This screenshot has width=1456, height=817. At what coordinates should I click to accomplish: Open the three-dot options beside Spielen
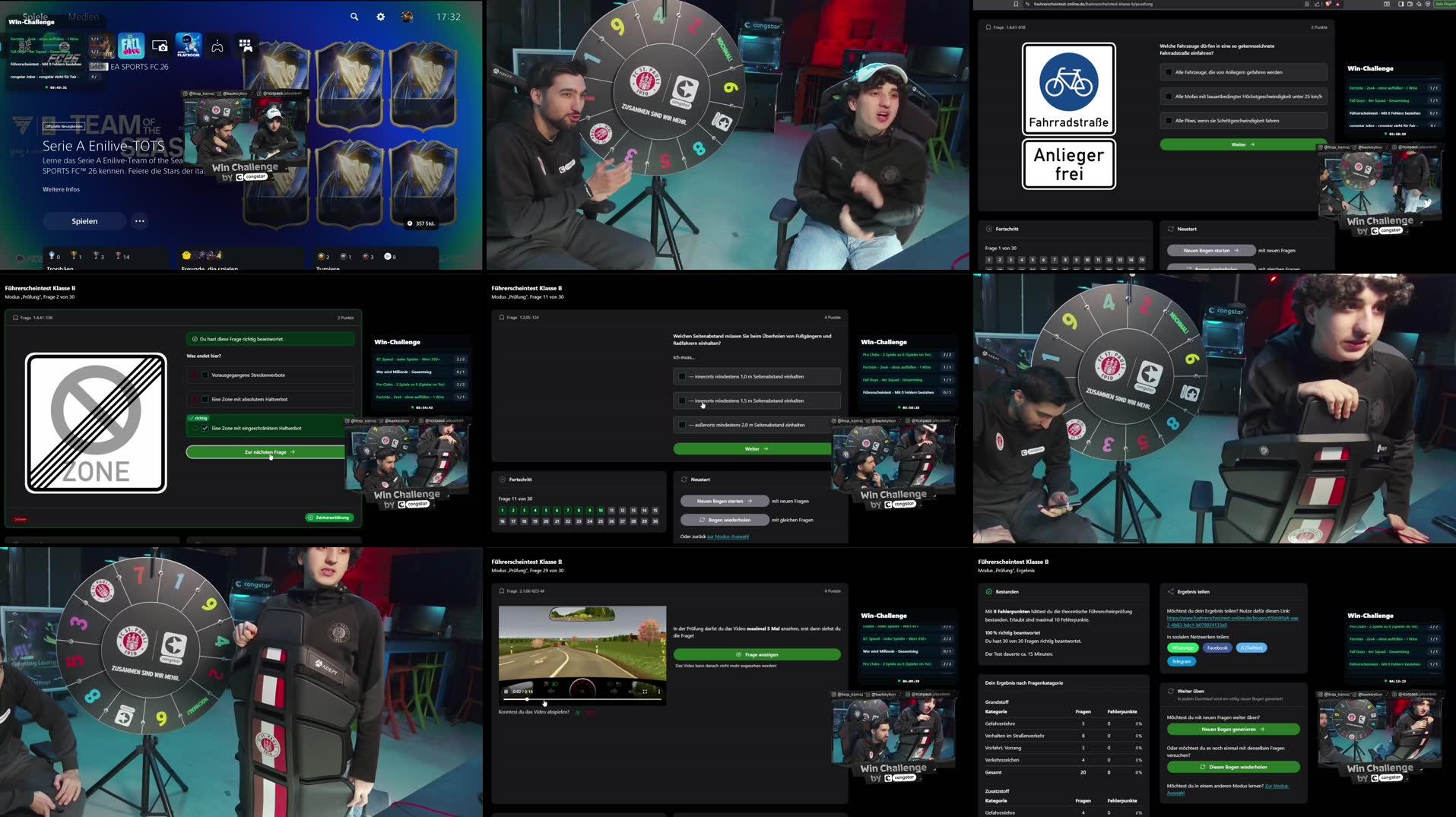(139, 221)
